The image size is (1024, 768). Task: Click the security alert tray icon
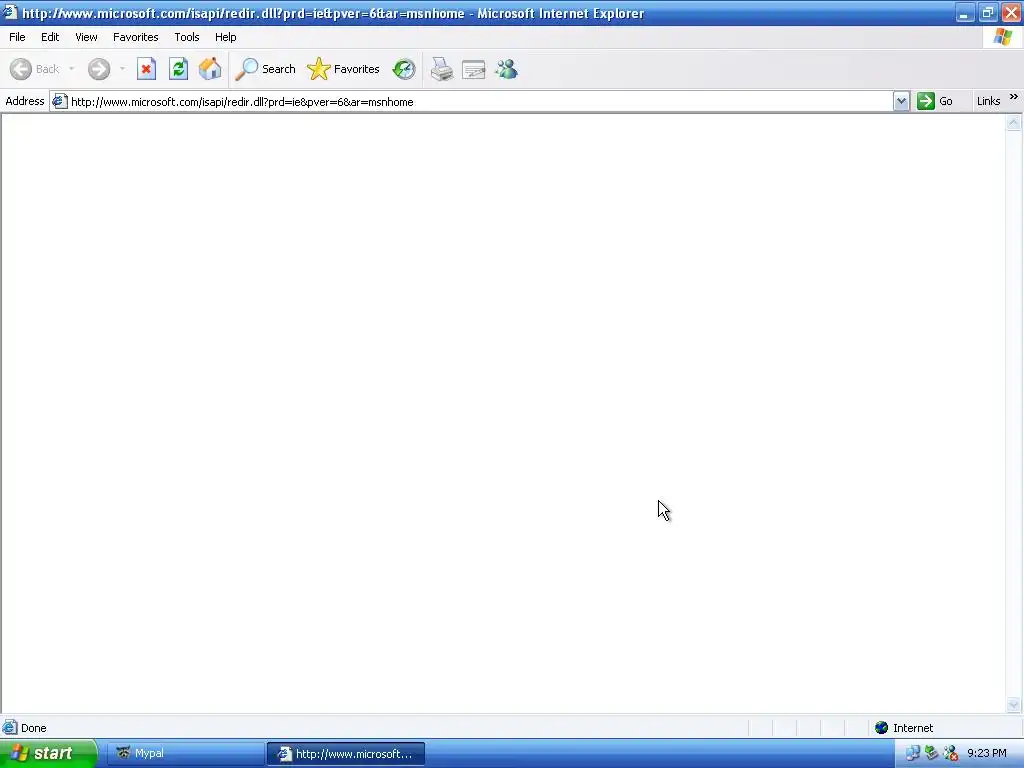pos(950,754)
